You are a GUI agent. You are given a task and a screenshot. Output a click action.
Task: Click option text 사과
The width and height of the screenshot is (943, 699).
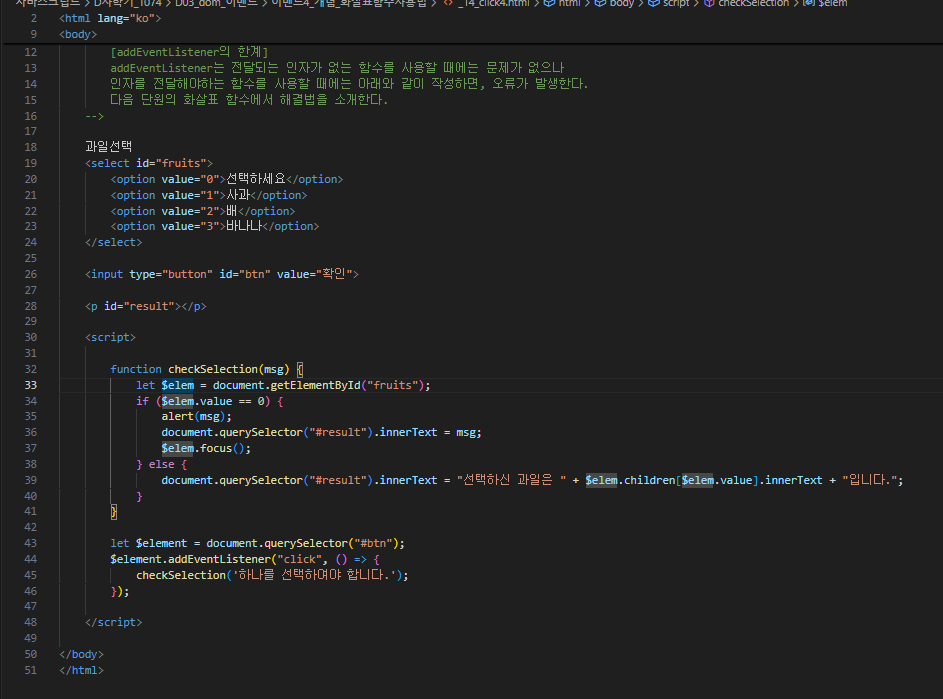coord(238,195)
